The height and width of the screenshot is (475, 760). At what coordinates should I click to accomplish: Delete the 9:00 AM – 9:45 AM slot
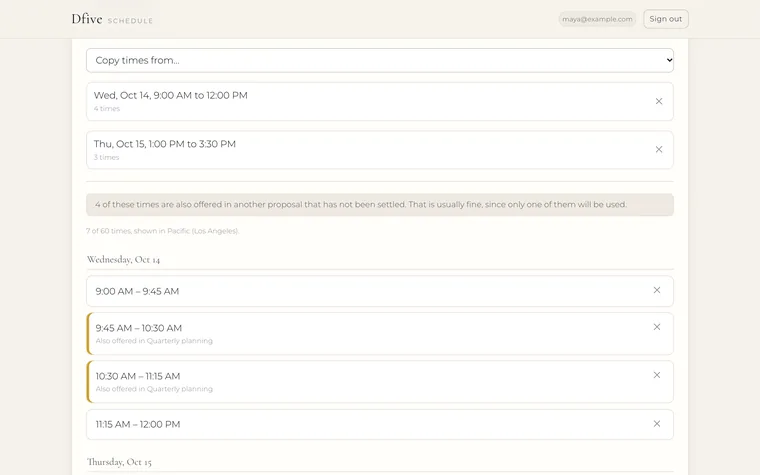tap(657, 290)
